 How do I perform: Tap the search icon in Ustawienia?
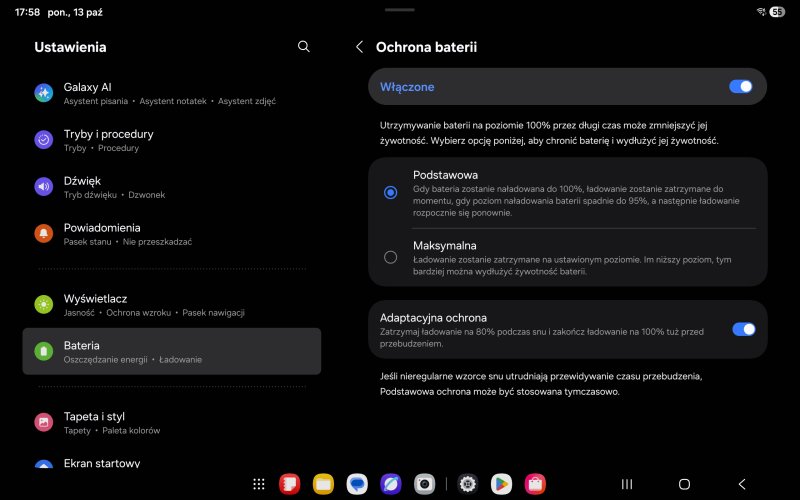304,46
